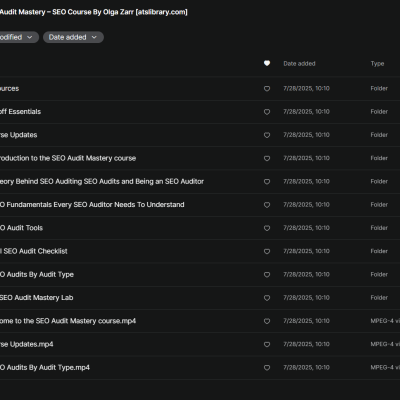Toggle the heart on the 'rse Updates' folder row
The width and height of the screenshot is (400, 400).
click(x=267, y=135)
